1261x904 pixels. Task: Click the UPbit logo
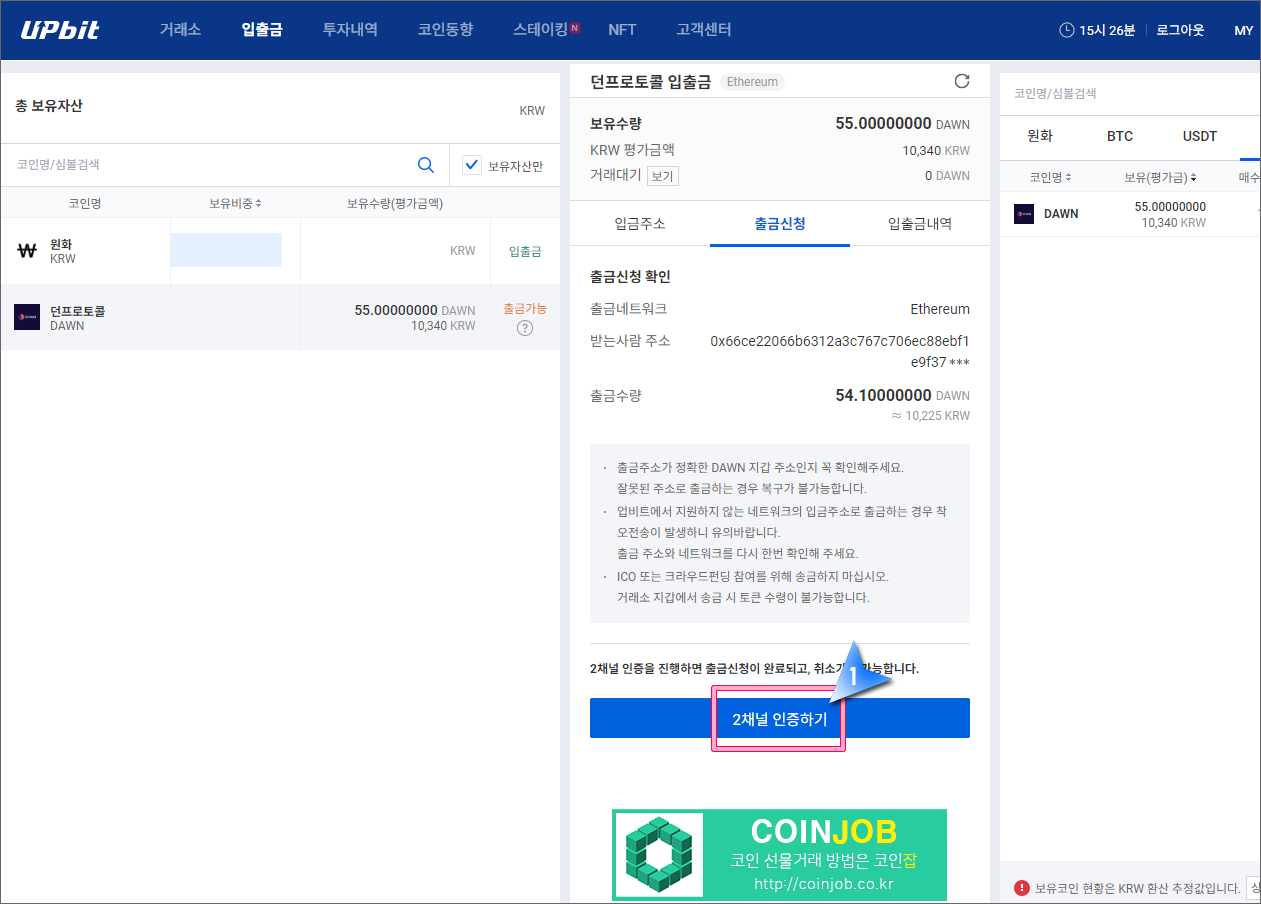[60, 29]
